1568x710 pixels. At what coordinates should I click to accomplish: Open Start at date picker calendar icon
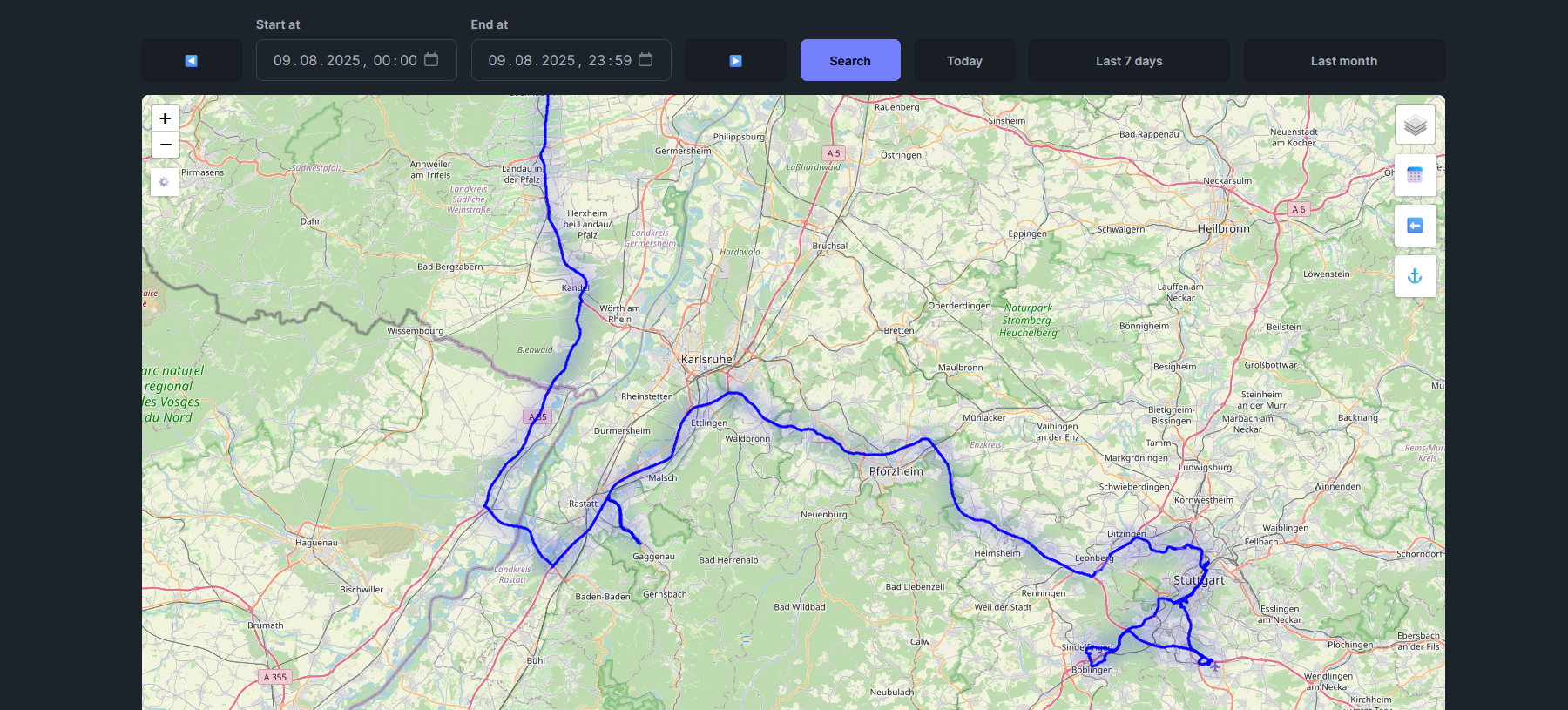431,59
